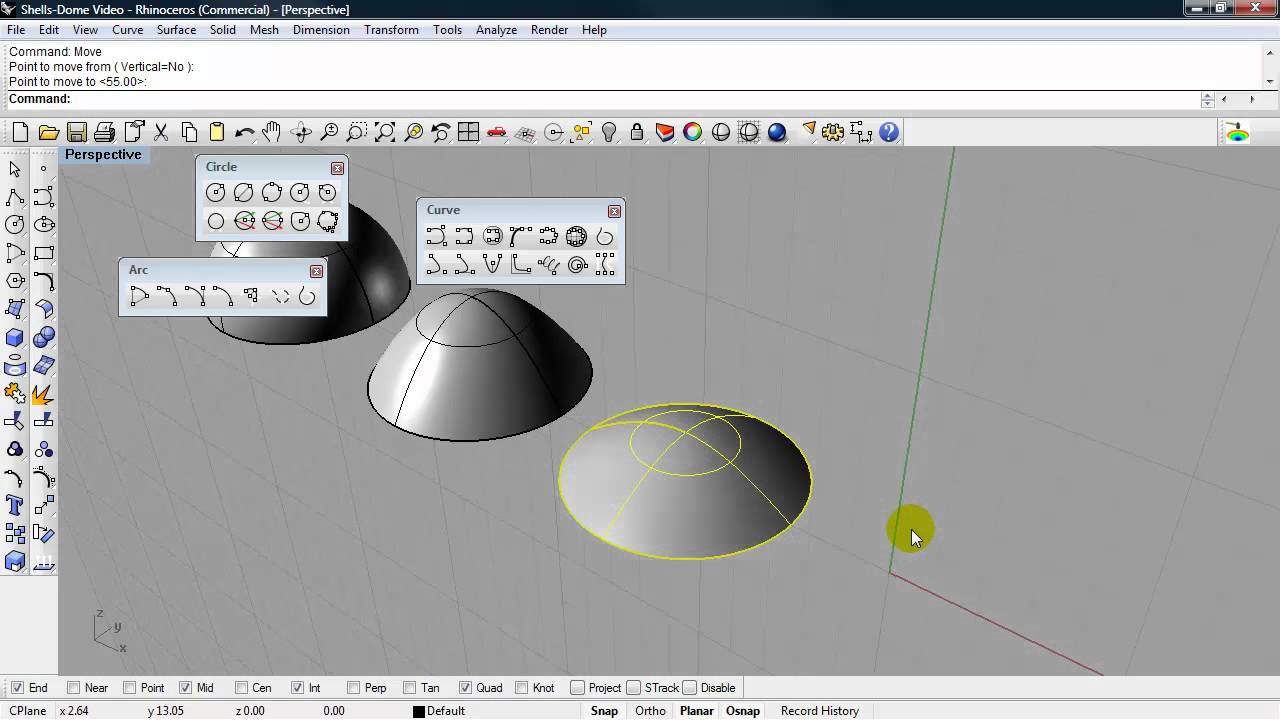Click the red car icon in the toolbar
The height and width of the screenshot is (720, 1280).
pyautogui.click(x=496, y=132)
